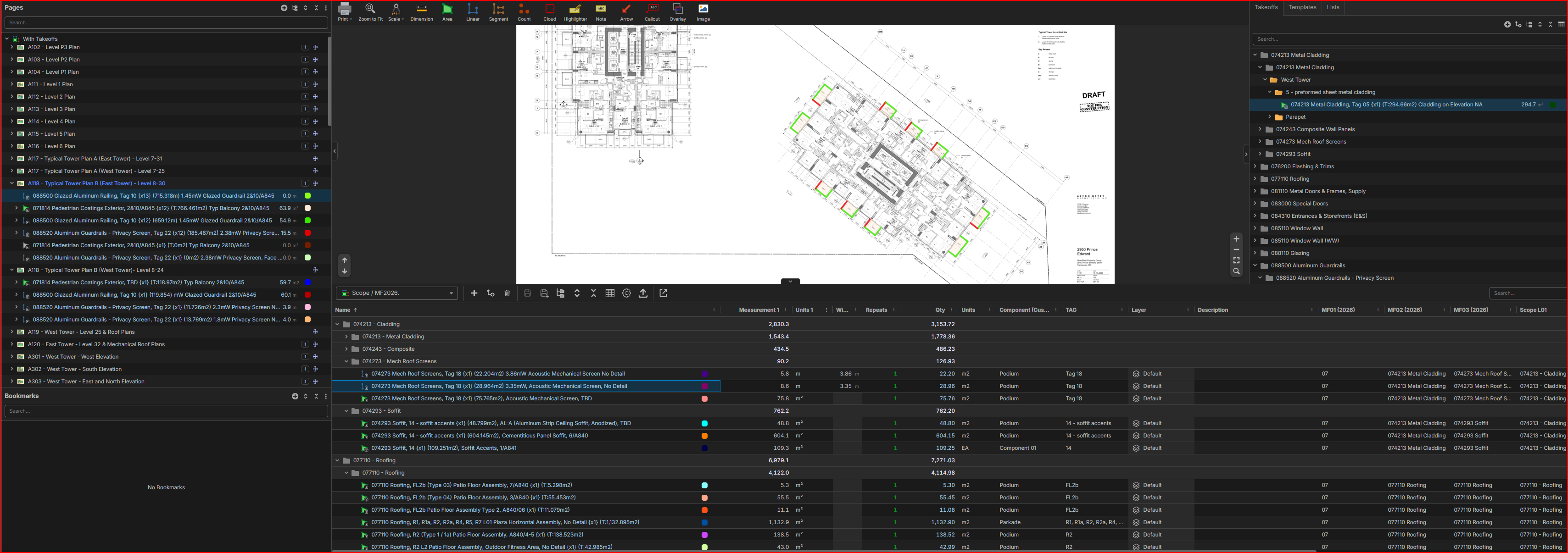The image size is (1568, 553).
Task: Select the Image tool
Action: point(703,12)
